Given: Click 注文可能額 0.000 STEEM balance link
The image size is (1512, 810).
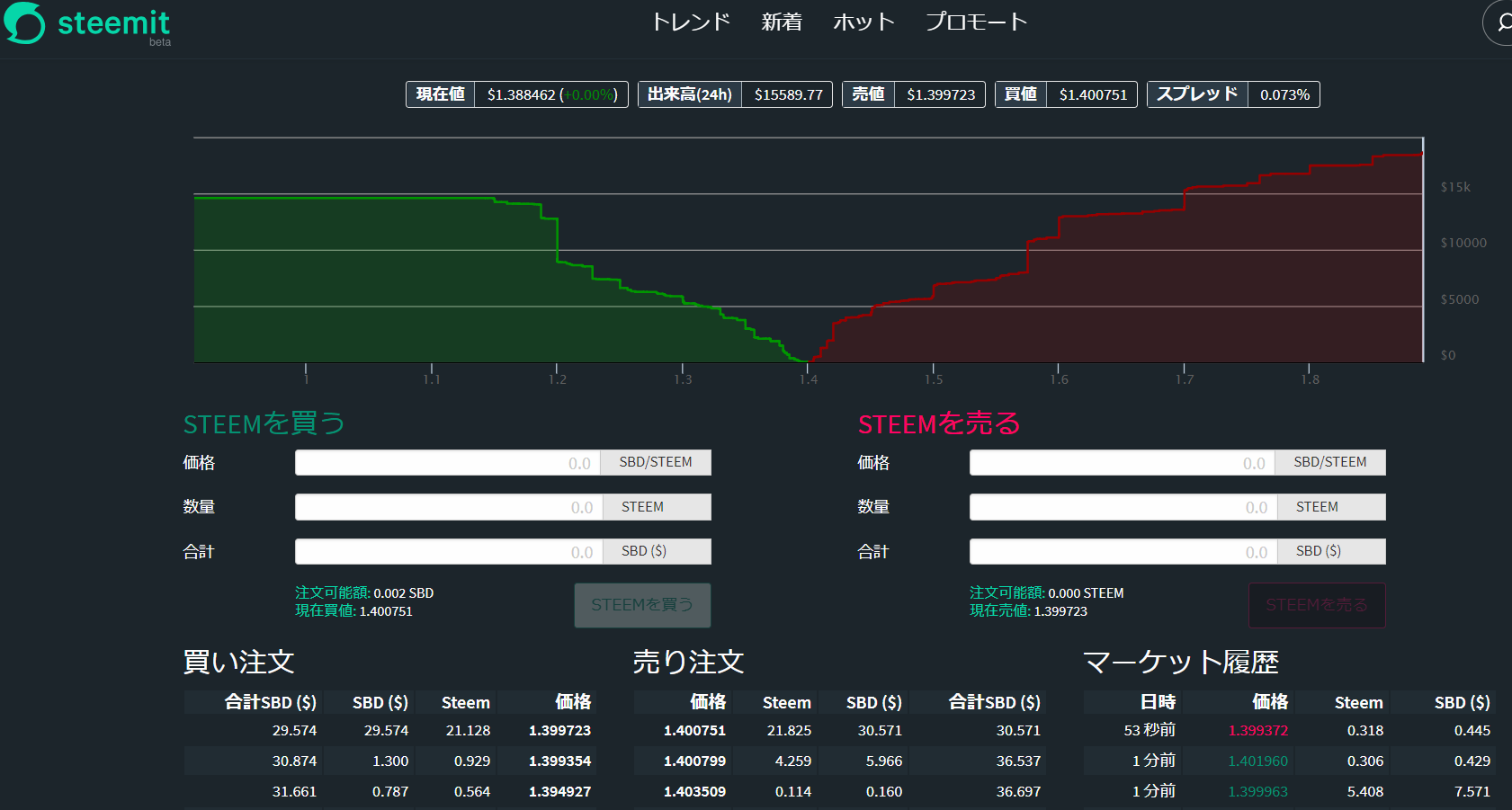Looking at the screenshot, I should [1046, 593].
